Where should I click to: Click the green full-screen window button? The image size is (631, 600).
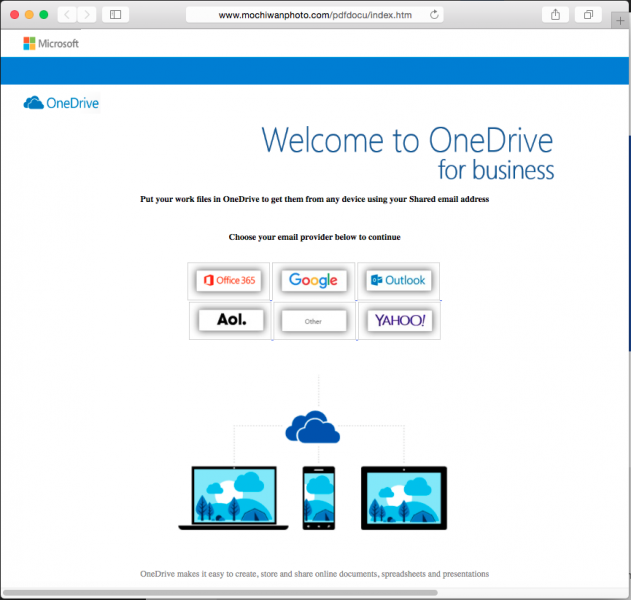pos(43,15)
